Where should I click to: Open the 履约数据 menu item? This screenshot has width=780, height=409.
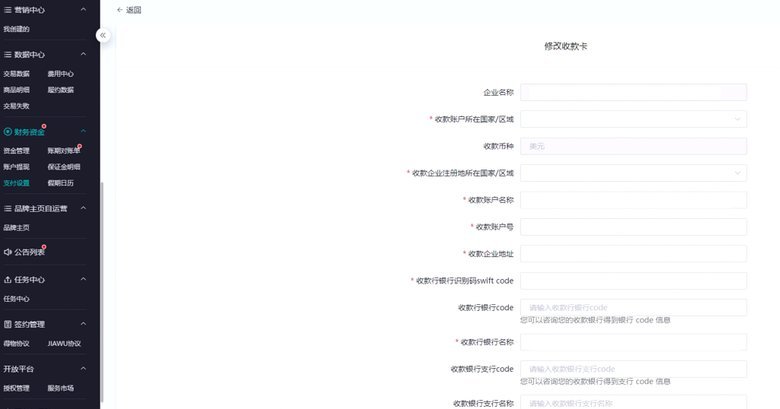pyautogui.click(x=61, y=90)
